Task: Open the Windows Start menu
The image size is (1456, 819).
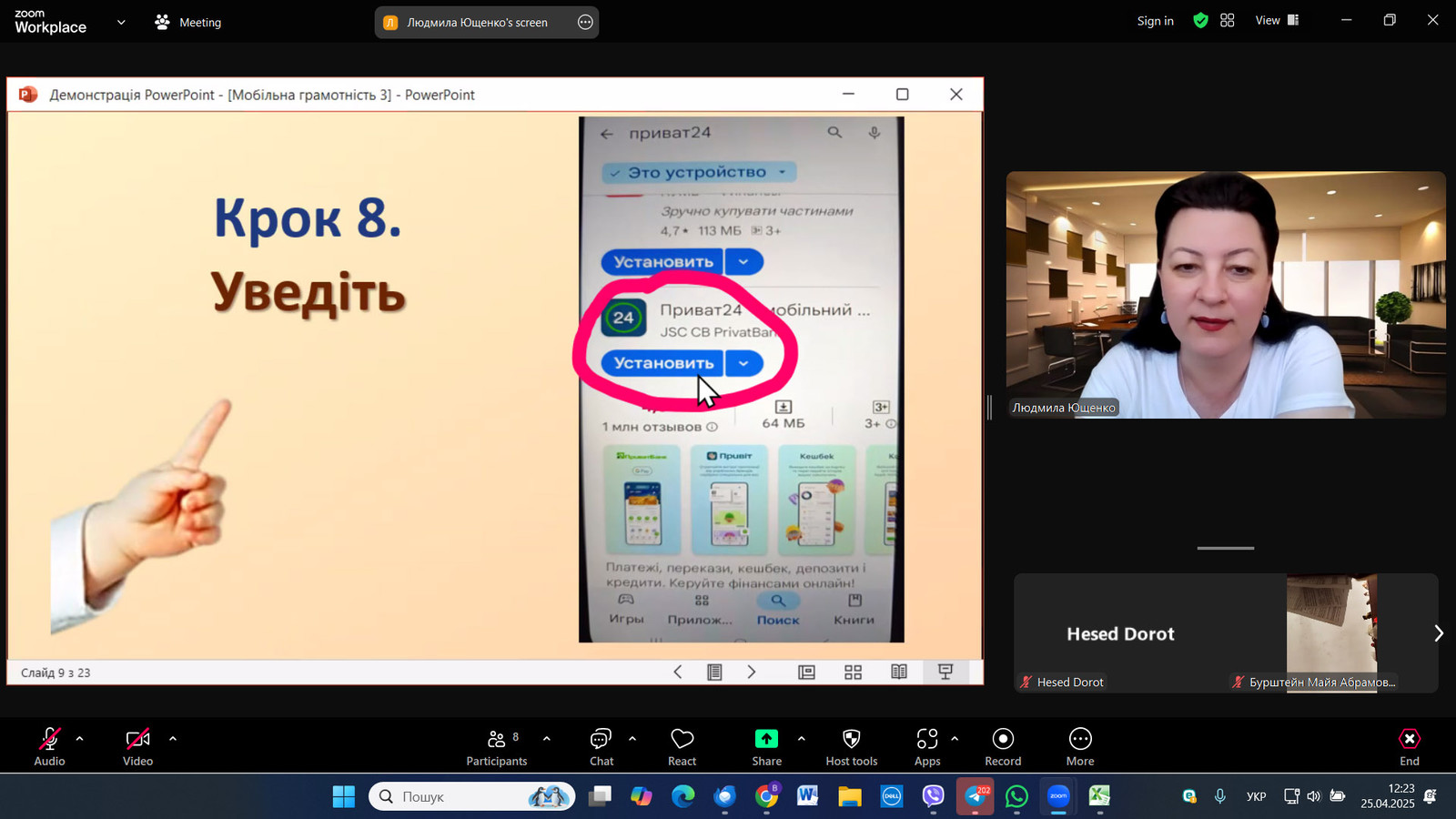Action: click(x=343, y=796)
